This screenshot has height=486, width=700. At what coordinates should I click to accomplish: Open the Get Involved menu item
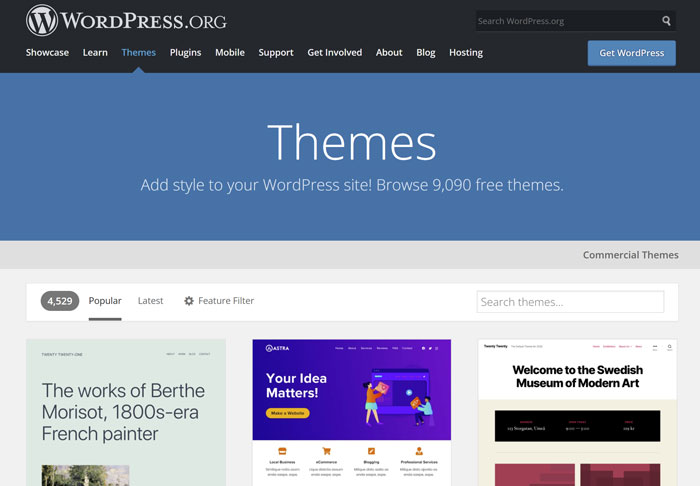[335, 53]
